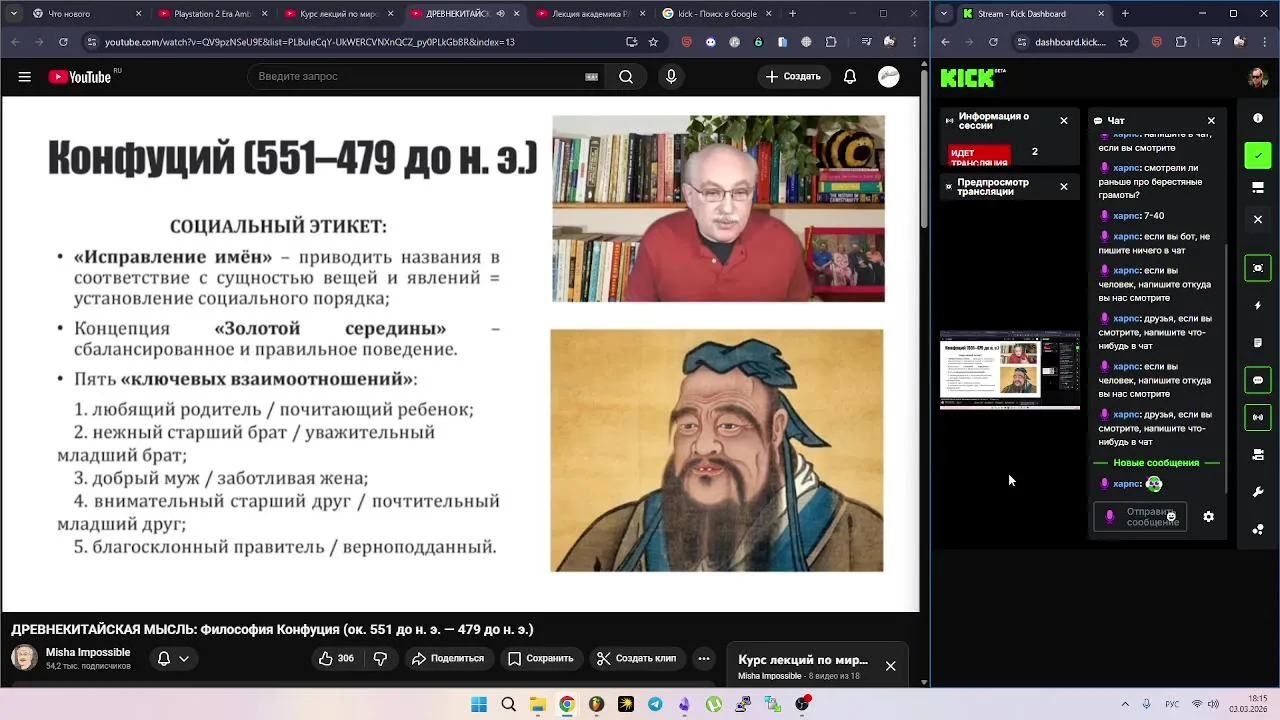Click the YouTube search magnifier button
1280x720 pixels.
(626, 77)
